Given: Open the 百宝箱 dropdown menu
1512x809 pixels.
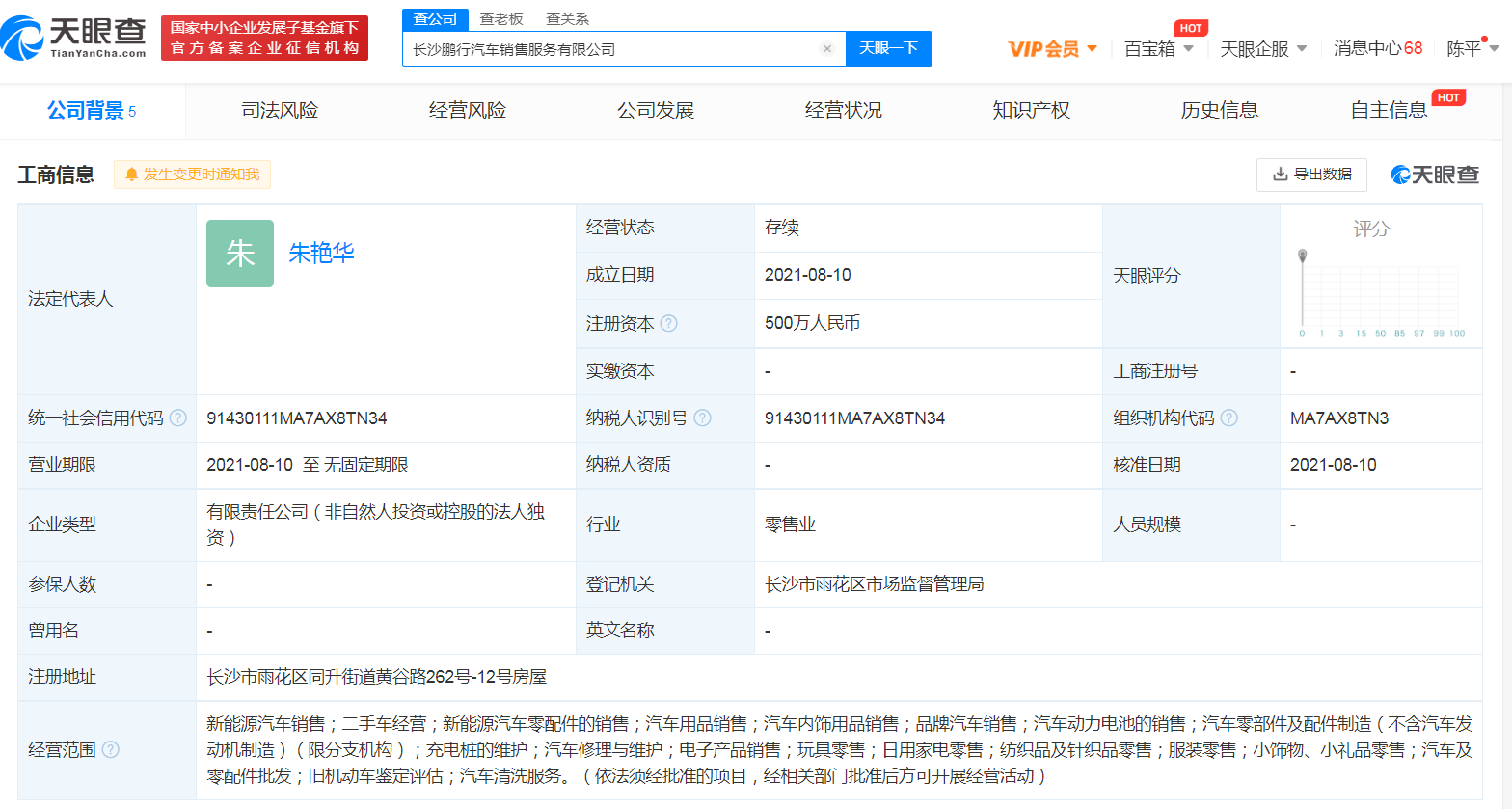Looking at the screenshot, I should point(1158,49).
